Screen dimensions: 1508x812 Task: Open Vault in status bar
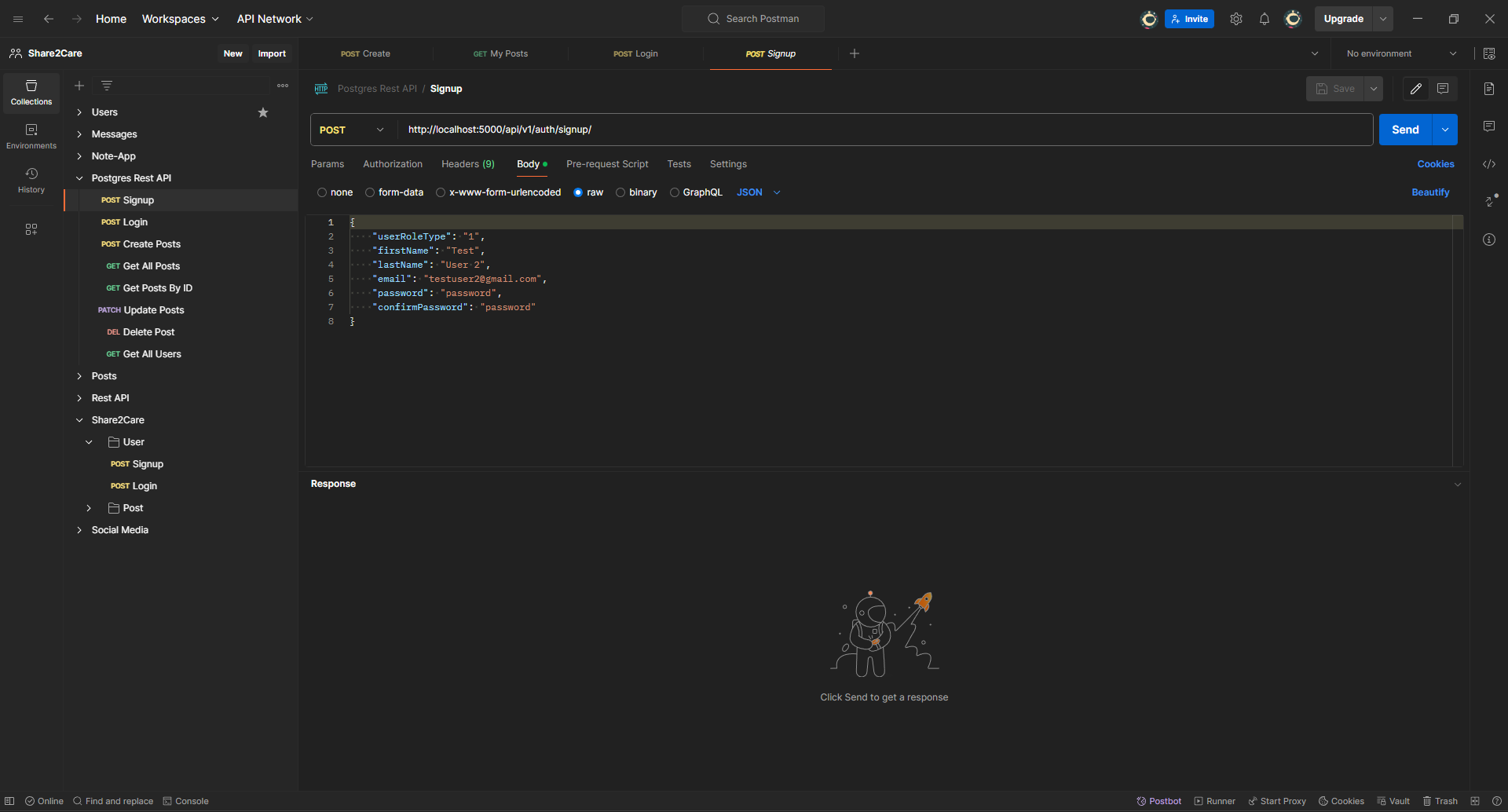[1393, 801]
